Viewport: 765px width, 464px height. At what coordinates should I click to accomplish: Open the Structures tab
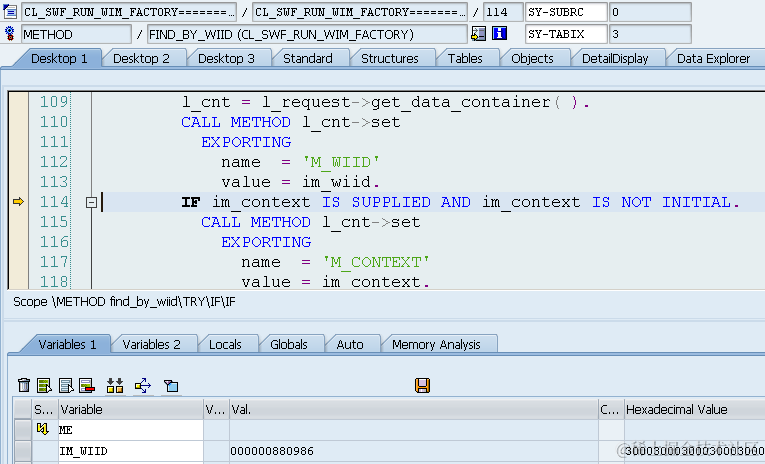[x=390, y=59]
